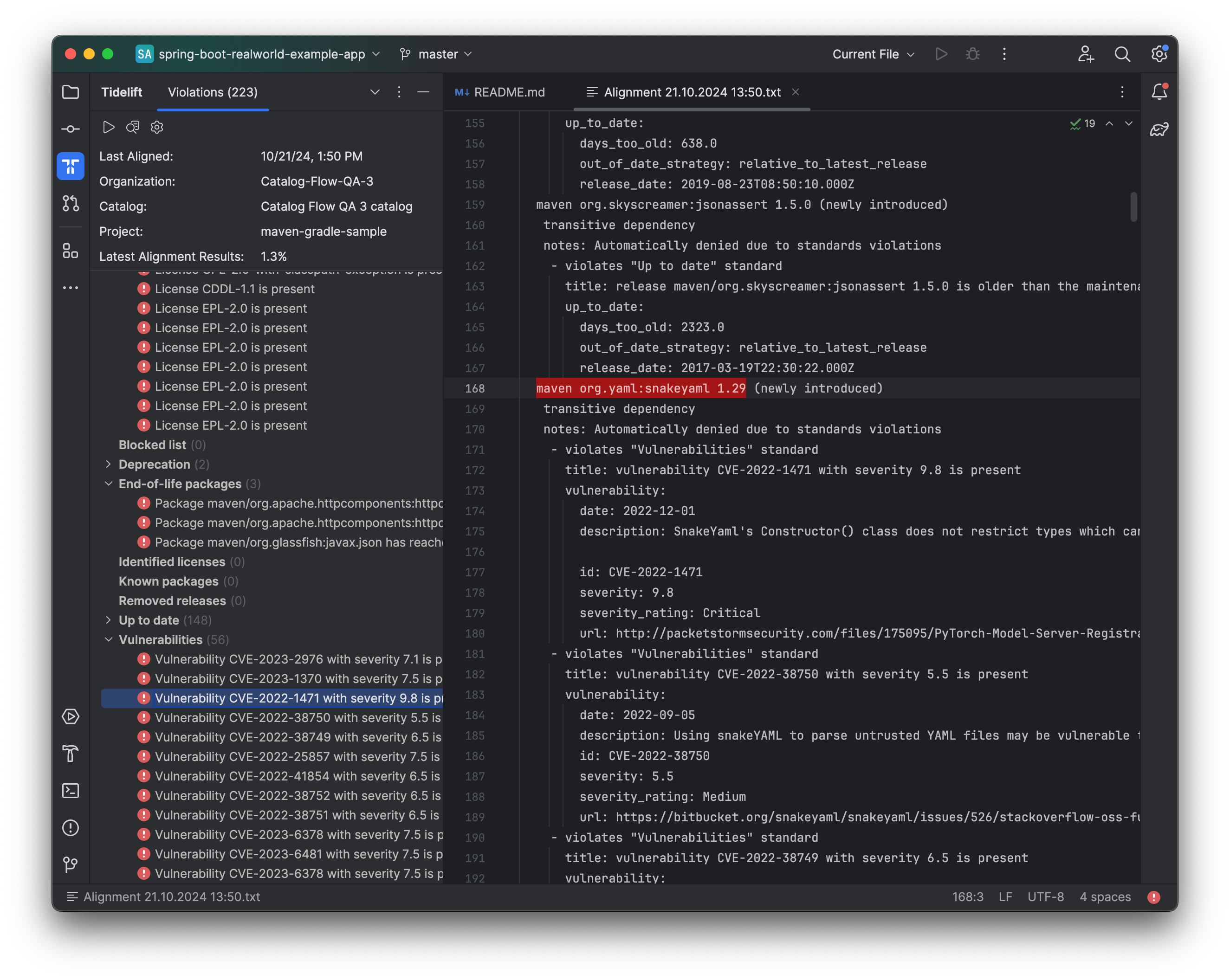Screen dimensions: 1230x980
Task: Expand the Deprecation group
Action: (x=109, y=464)
